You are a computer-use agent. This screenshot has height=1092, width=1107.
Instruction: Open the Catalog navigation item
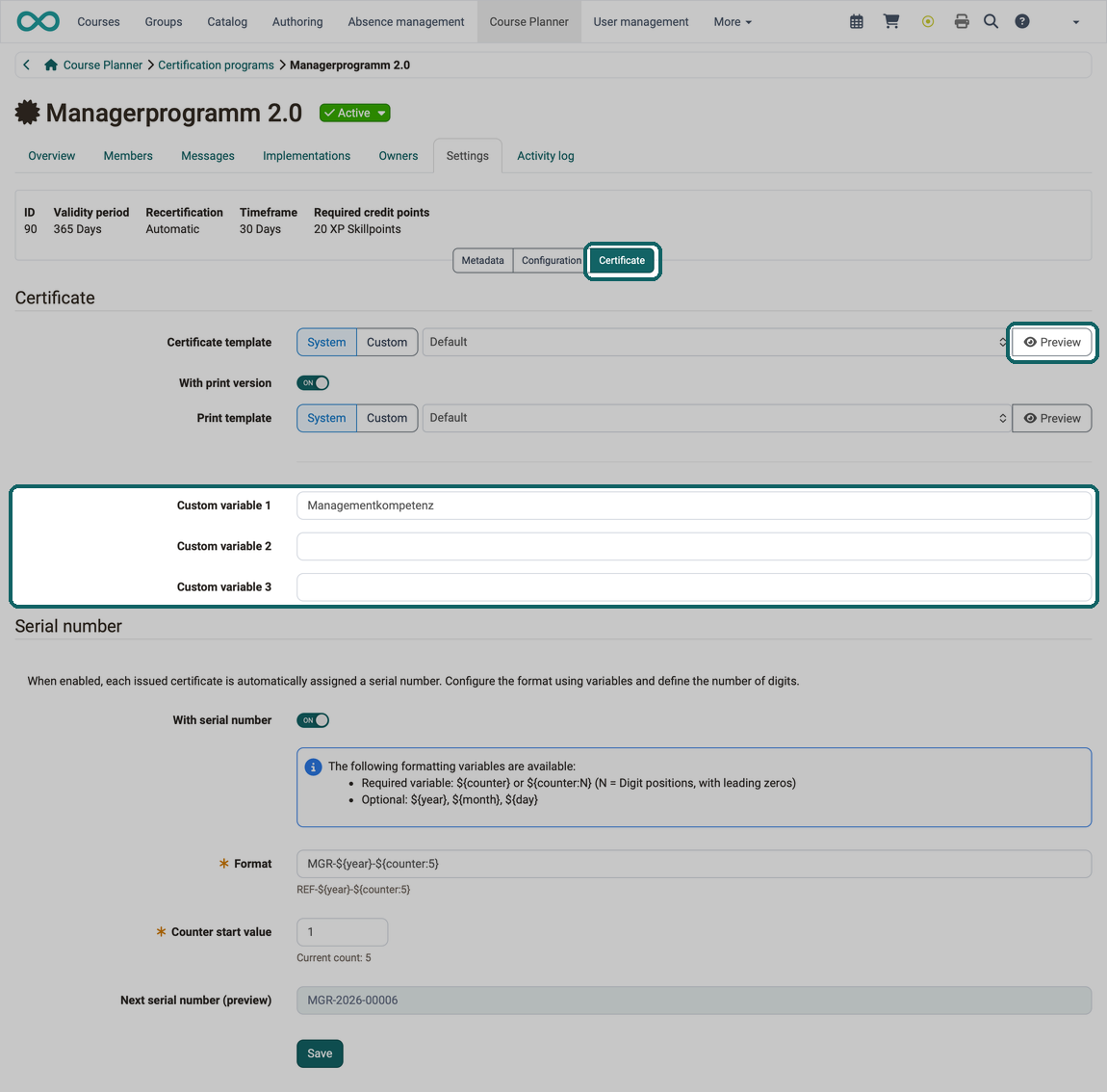point(227,22)
